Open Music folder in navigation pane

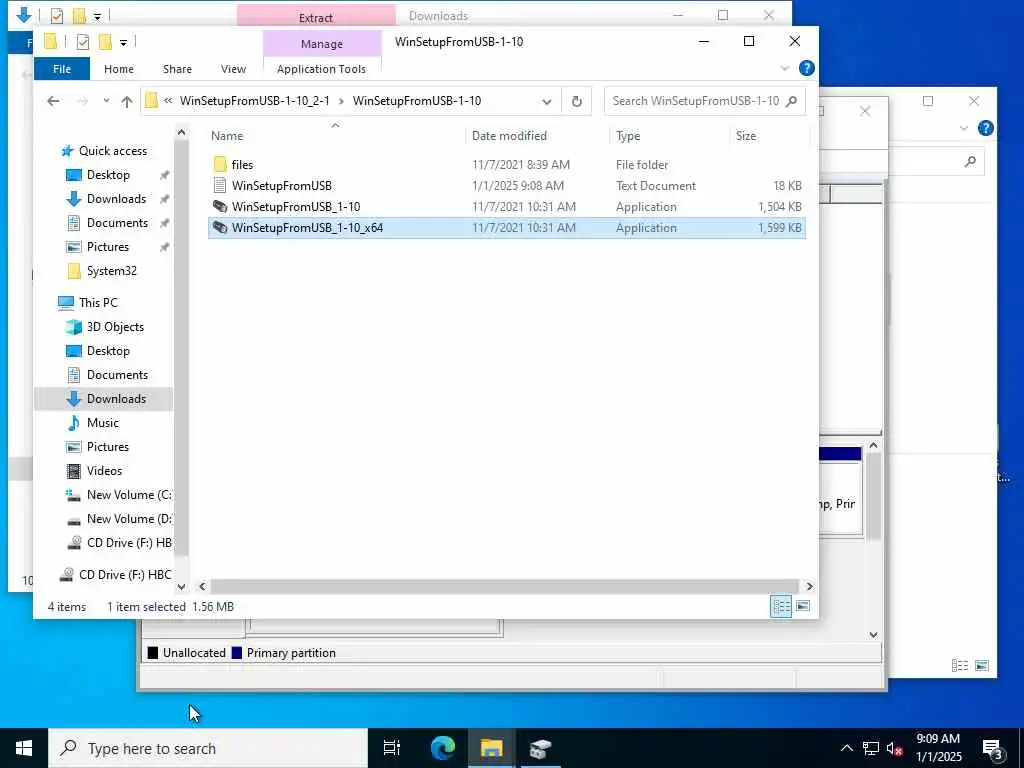(x=103, y=423)
